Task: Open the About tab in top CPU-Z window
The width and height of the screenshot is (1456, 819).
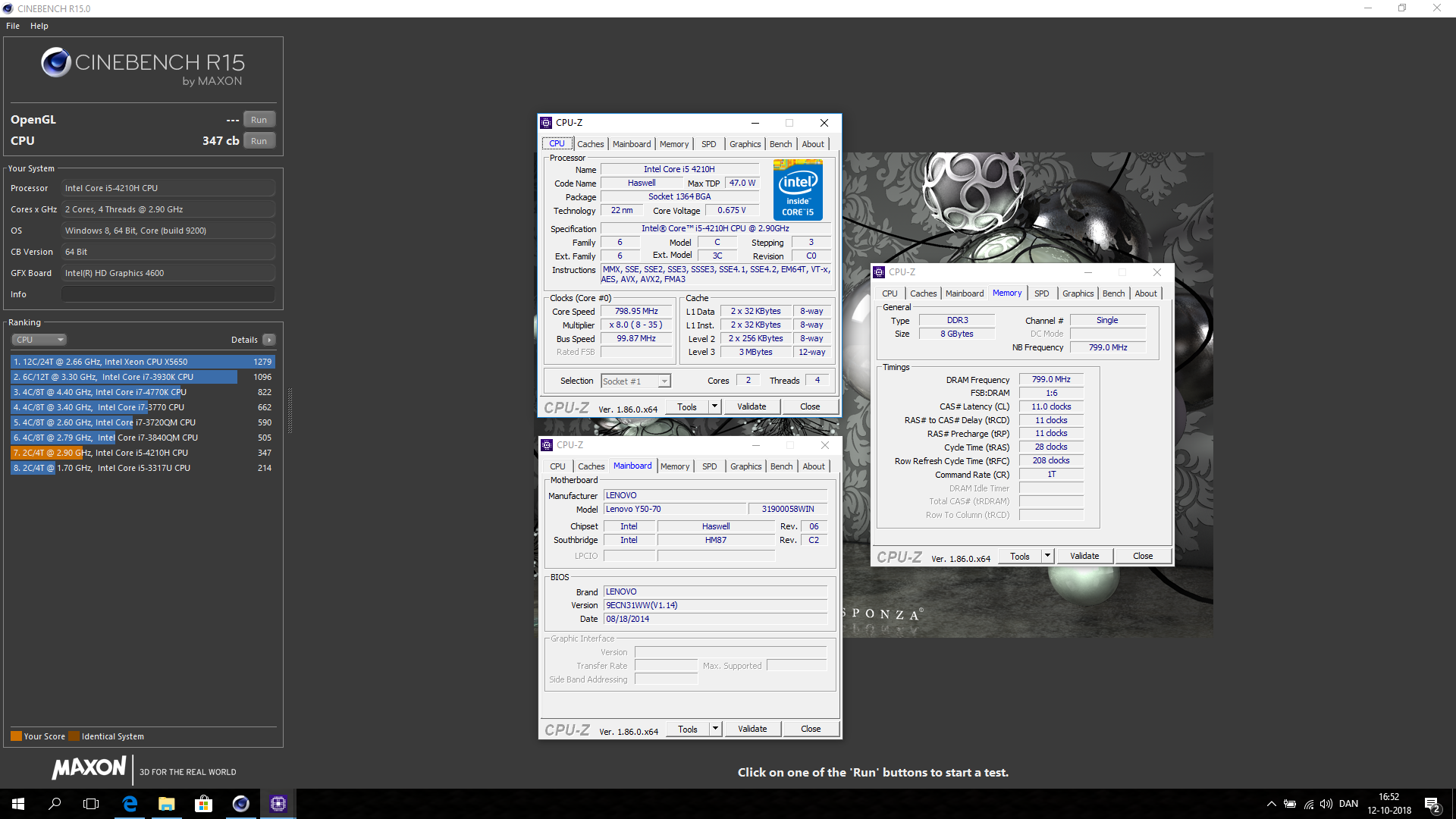Action: [x=813, y=144]
